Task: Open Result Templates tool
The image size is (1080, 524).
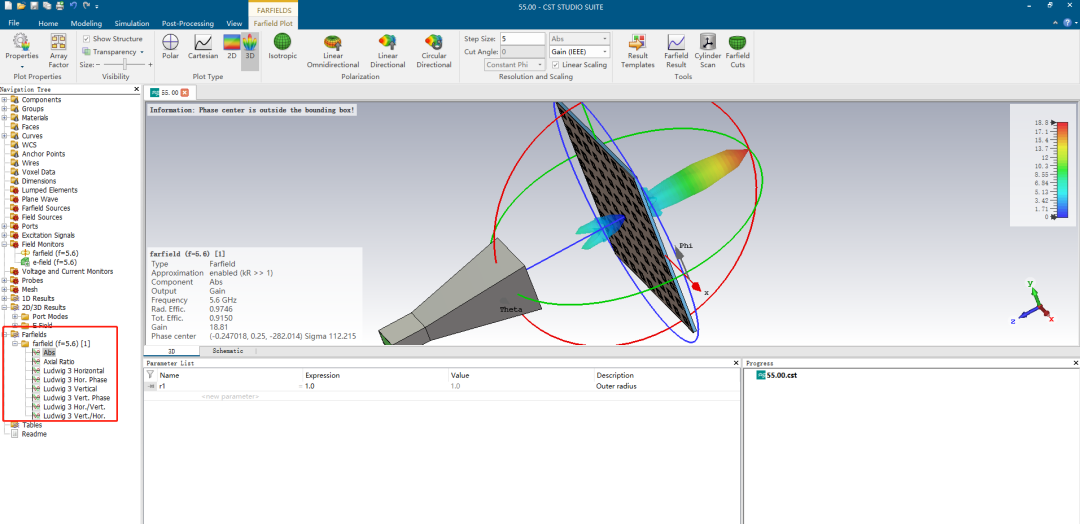Action: click(638, 50)
